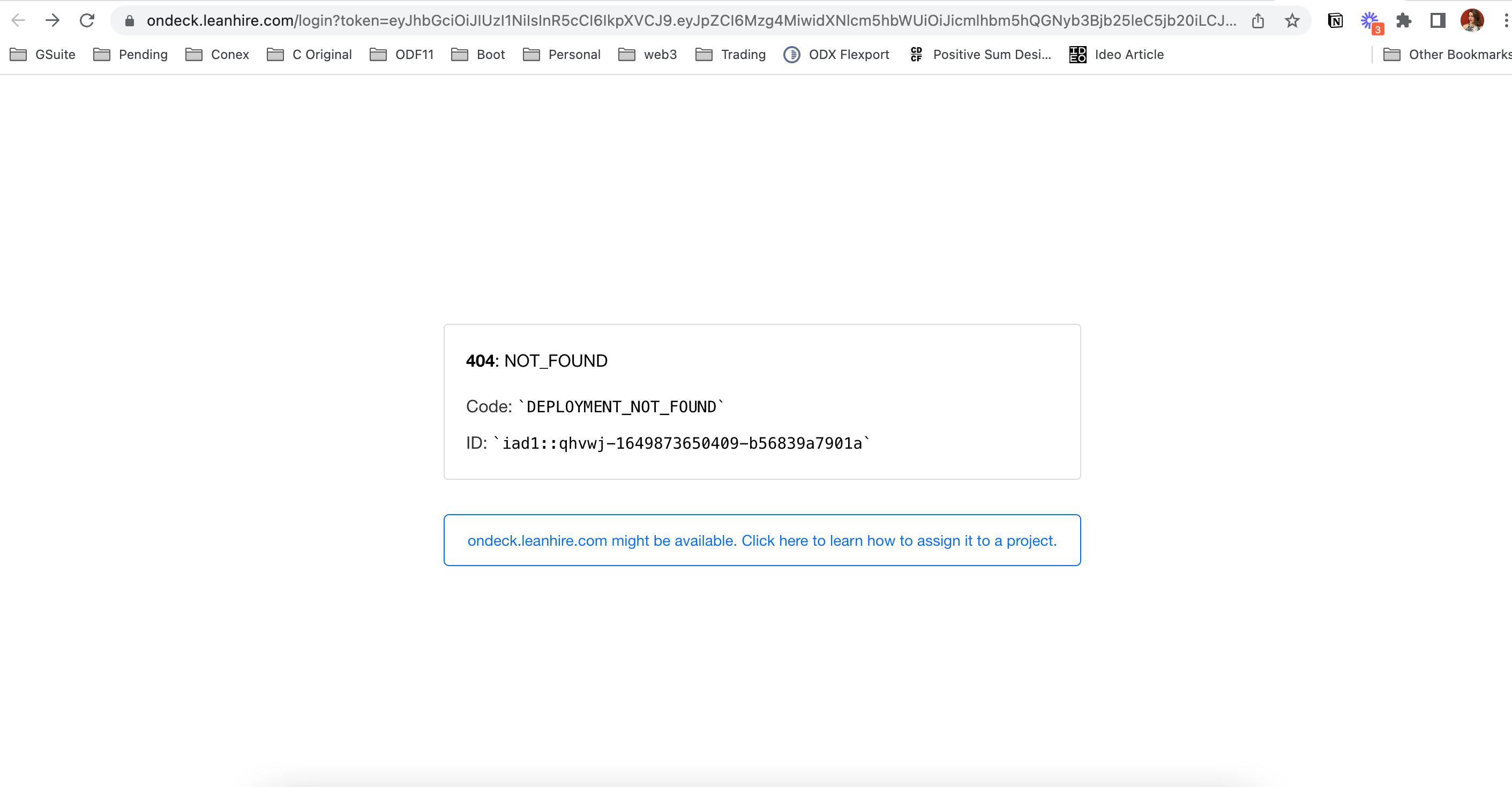Expand the Trading bookmarks folder
The image size is (1512, 787).
click(x=730, y=55)
